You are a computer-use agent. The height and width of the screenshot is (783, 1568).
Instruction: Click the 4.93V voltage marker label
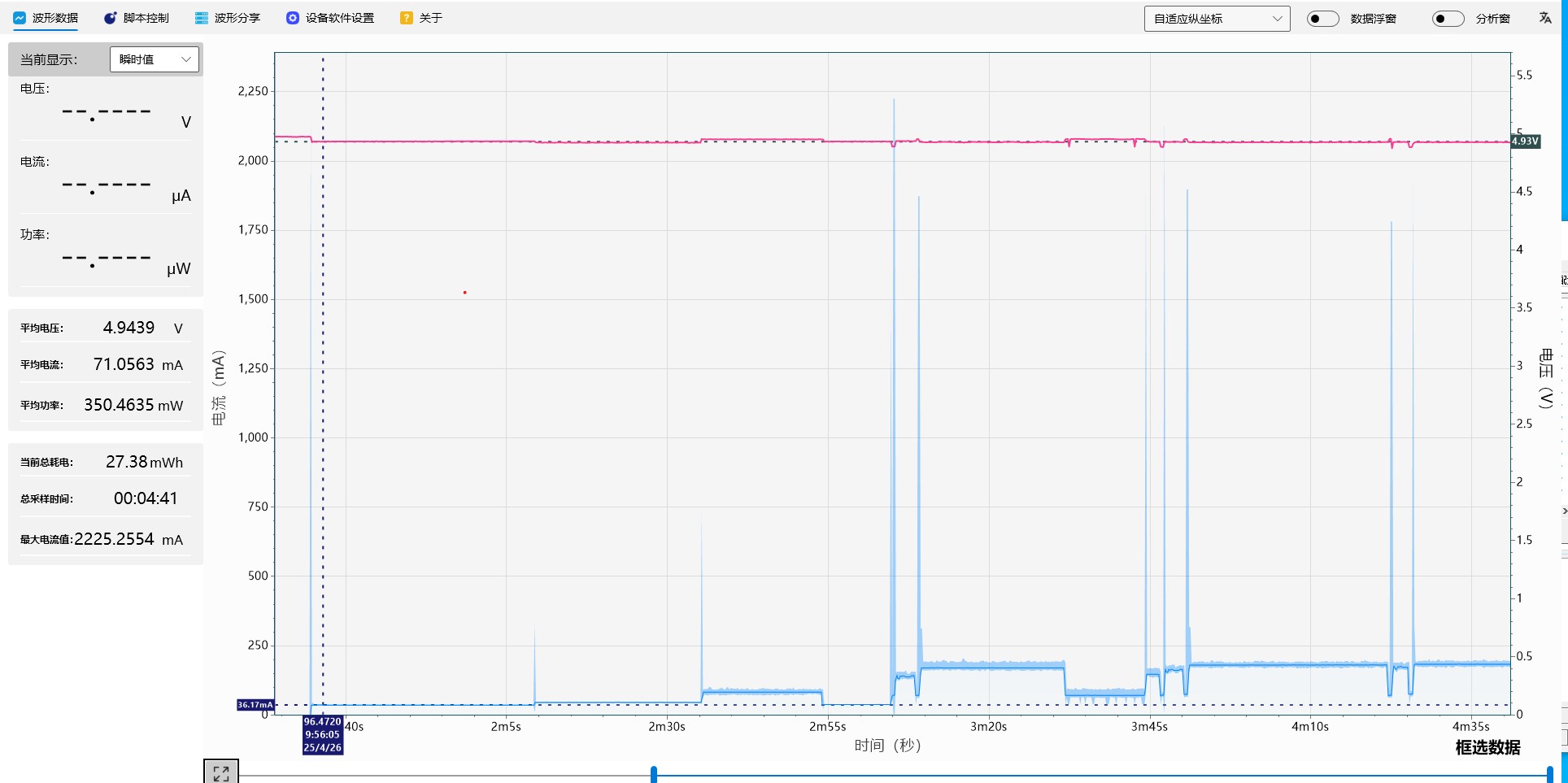[x=1526, y=141]
